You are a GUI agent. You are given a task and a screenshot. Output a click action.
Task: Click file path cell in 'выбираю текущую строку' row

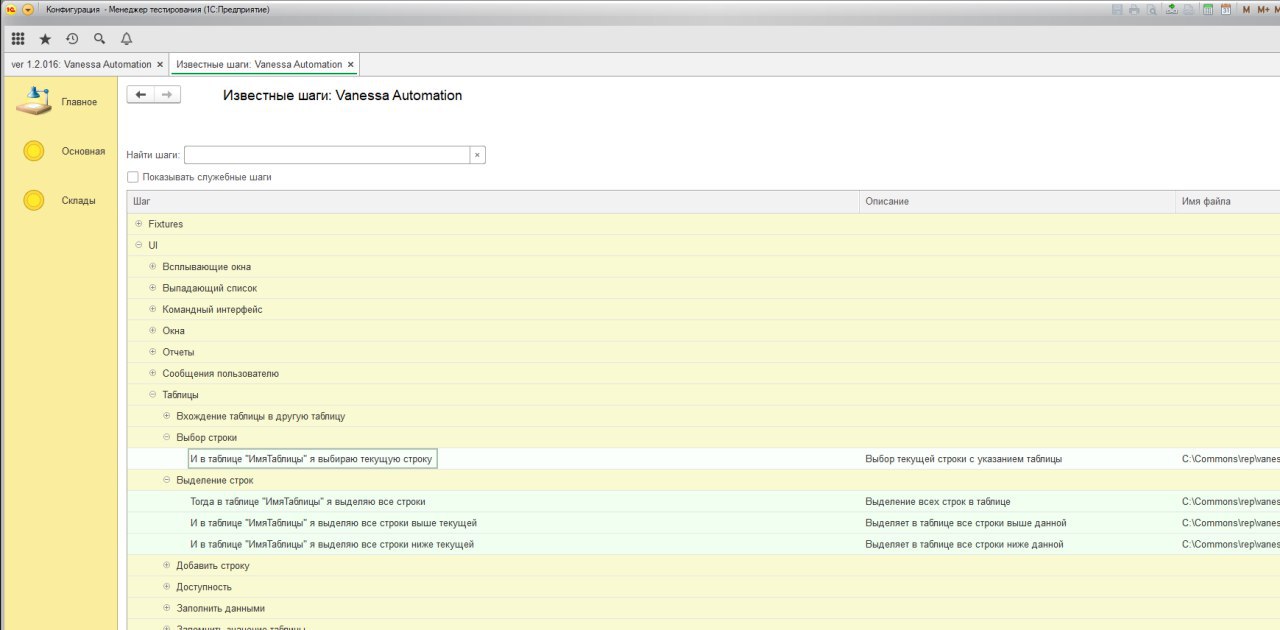[x=1229, y=459]
